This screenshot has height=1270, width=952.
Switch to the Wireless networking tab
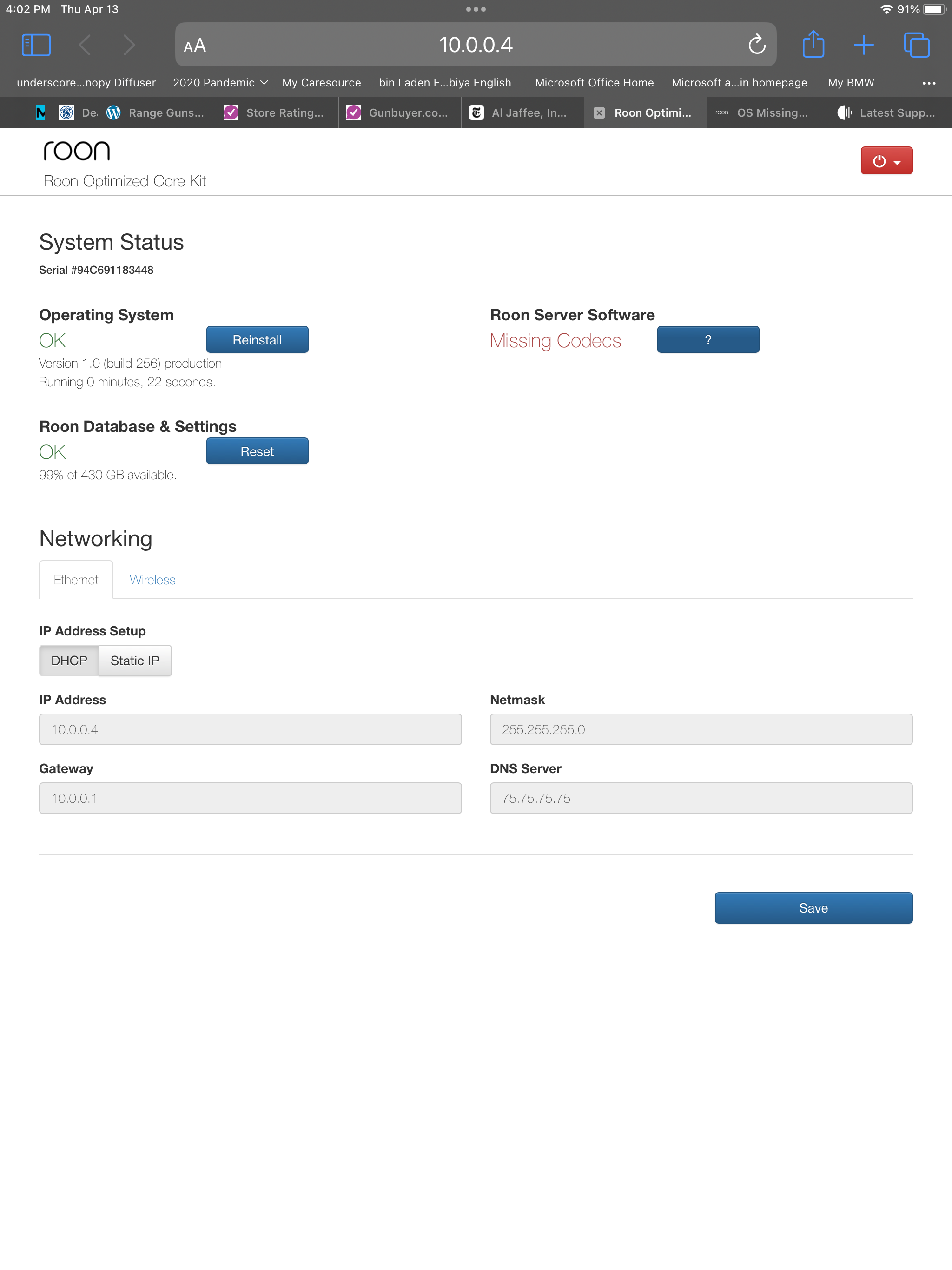click(152, 580)
